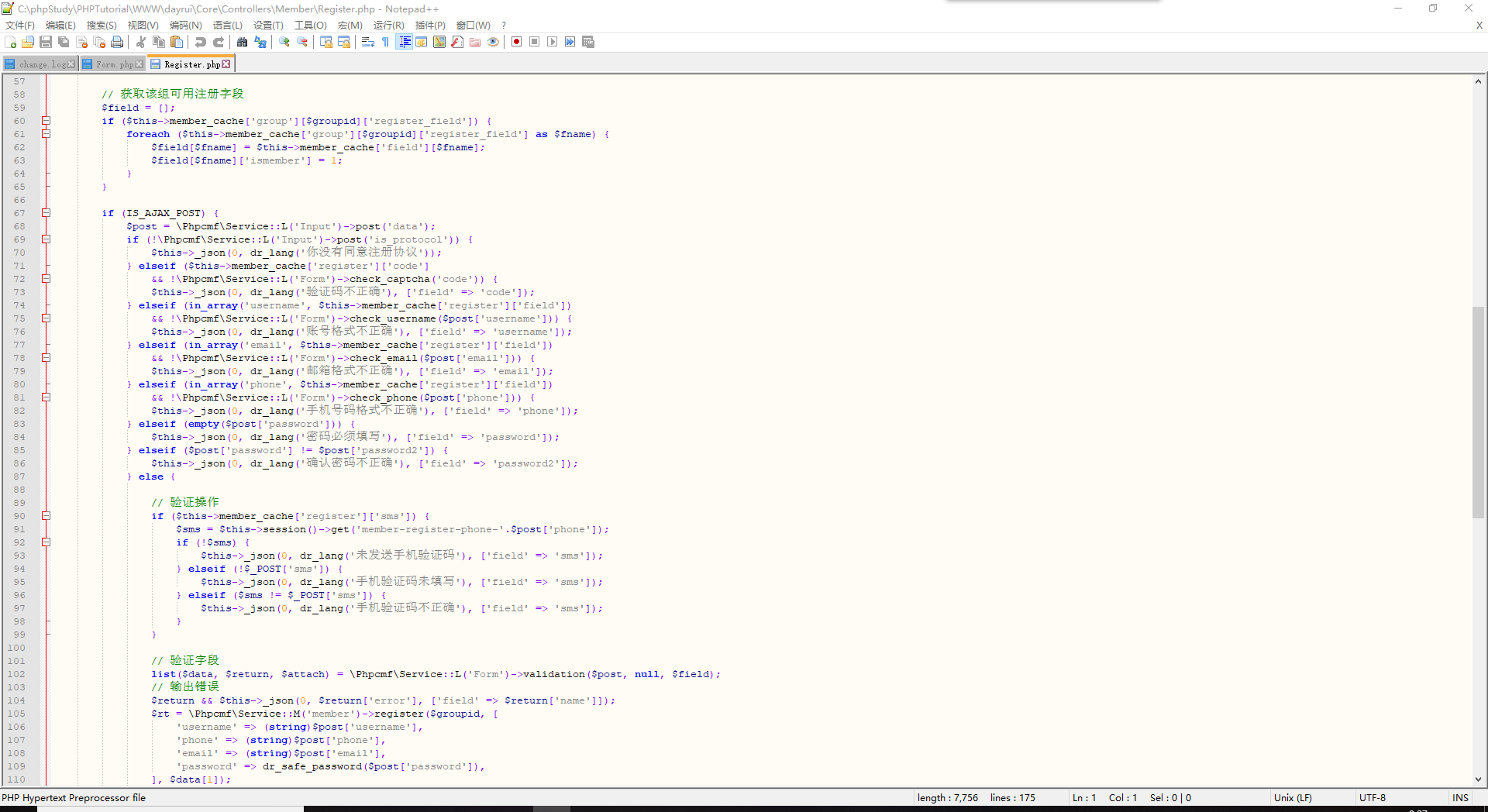Click the Cut scissors icon
This screenshot has height=812, width=1488.
click(x=141, y=42)
